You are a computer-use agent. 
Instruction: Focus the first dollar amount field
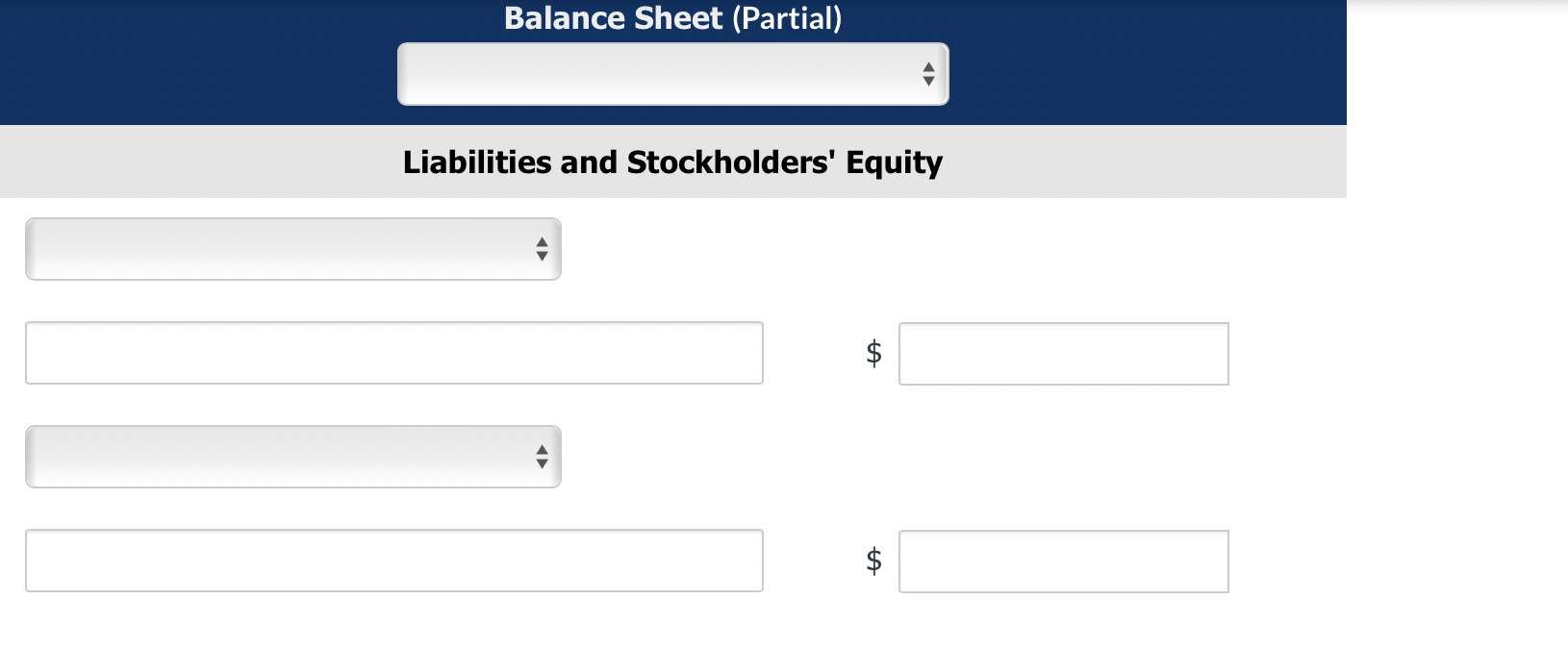pos(1064,354)
